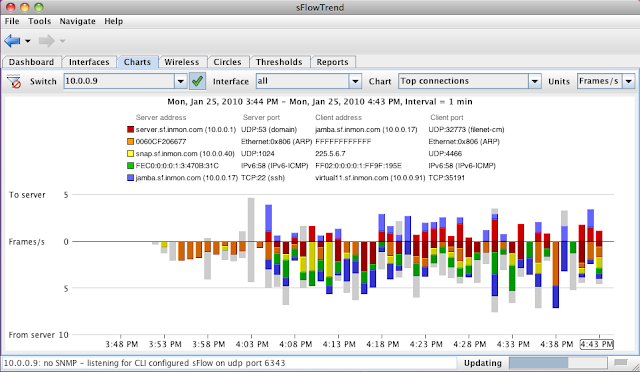Switch to the Wireless tab

tap(182, 62)
